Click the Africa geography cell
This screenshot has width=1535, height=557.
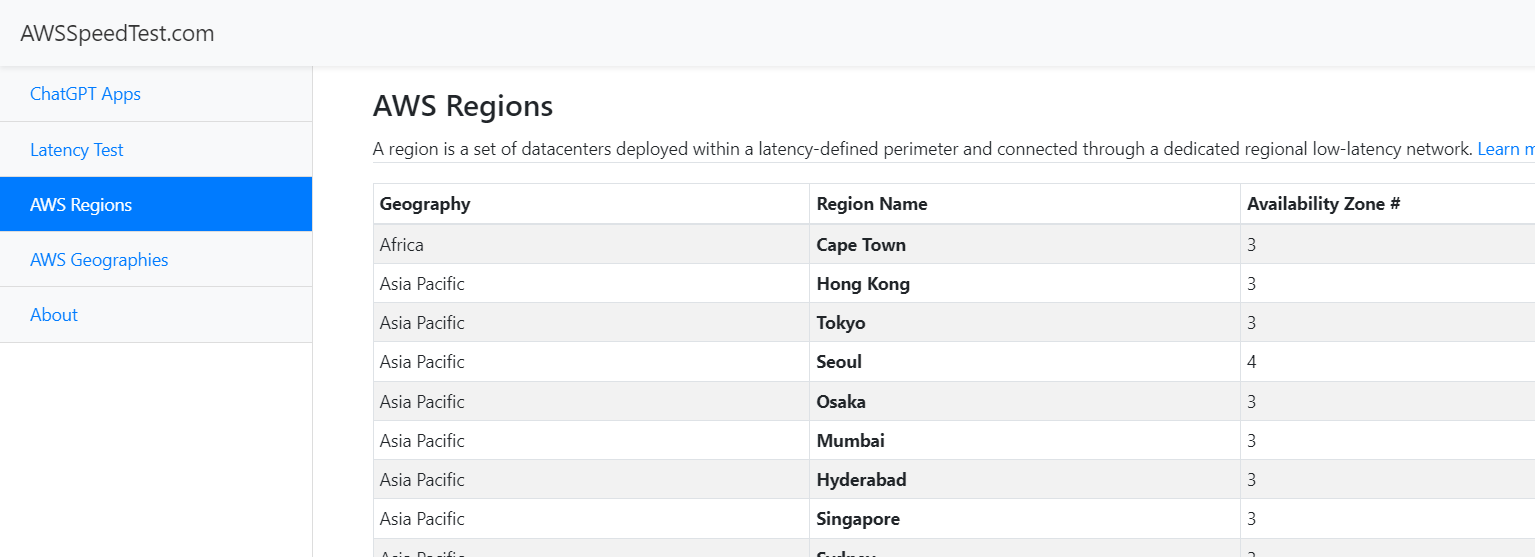tap(402, 245)
